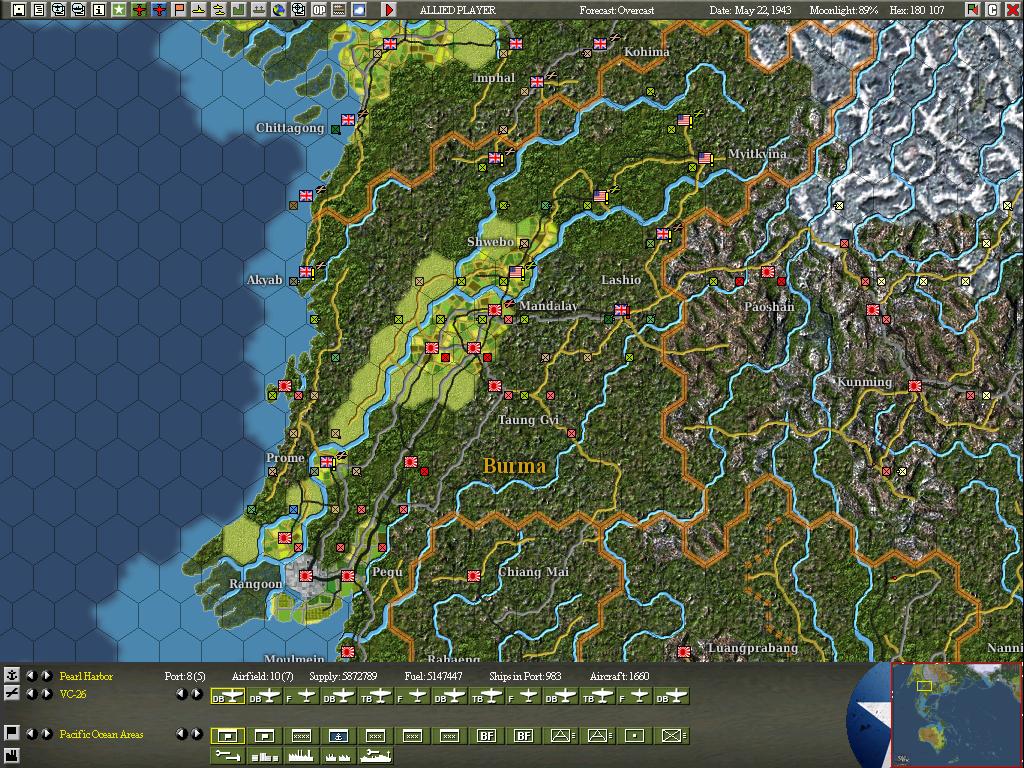The height and width of the screenshot is (768, 1024).
Task: Go to previous air group before VC-26
Action: [31, 694]
